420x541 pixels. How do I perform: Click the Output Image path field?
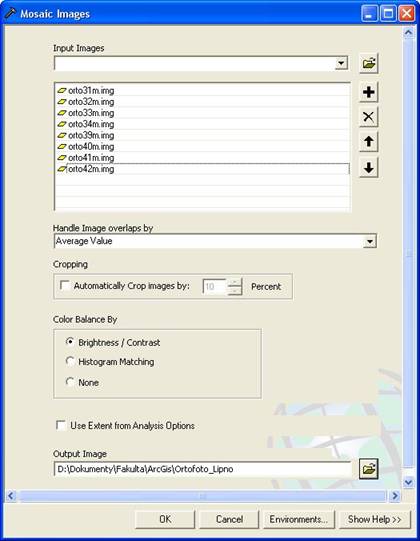point(203,469)
